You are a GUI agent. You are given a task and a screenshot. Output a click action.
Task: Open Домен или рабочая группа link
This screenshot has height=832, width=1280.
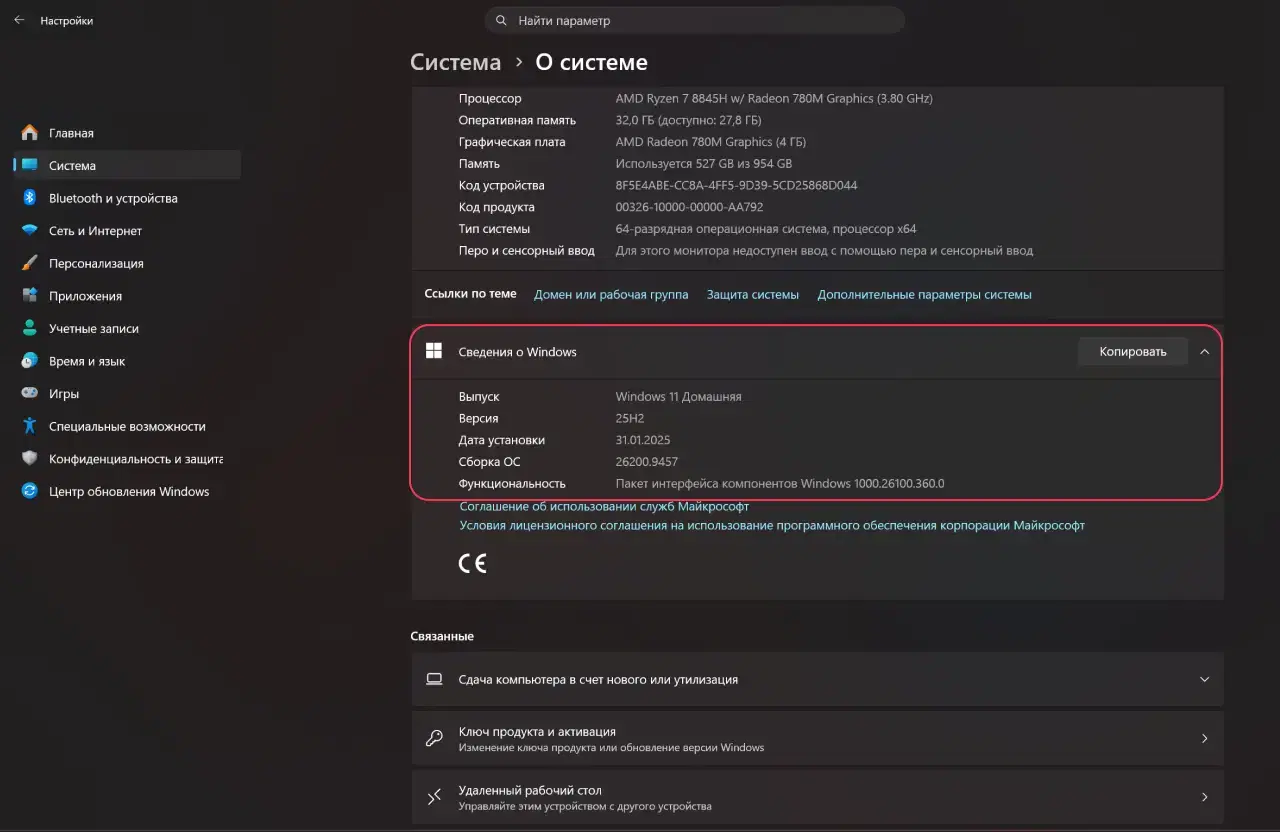coord(611,295)
